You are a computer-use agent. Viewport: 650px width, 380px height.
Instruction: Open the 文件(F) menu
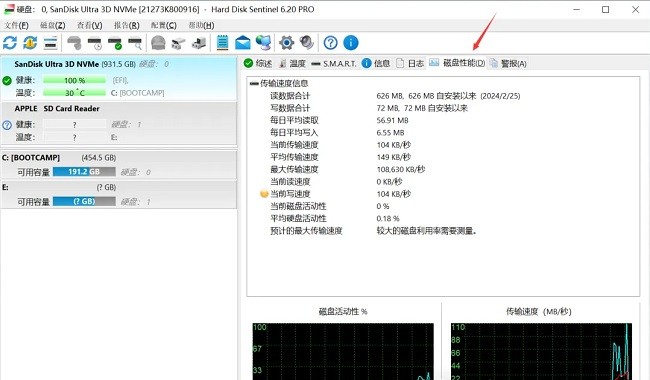17,25
